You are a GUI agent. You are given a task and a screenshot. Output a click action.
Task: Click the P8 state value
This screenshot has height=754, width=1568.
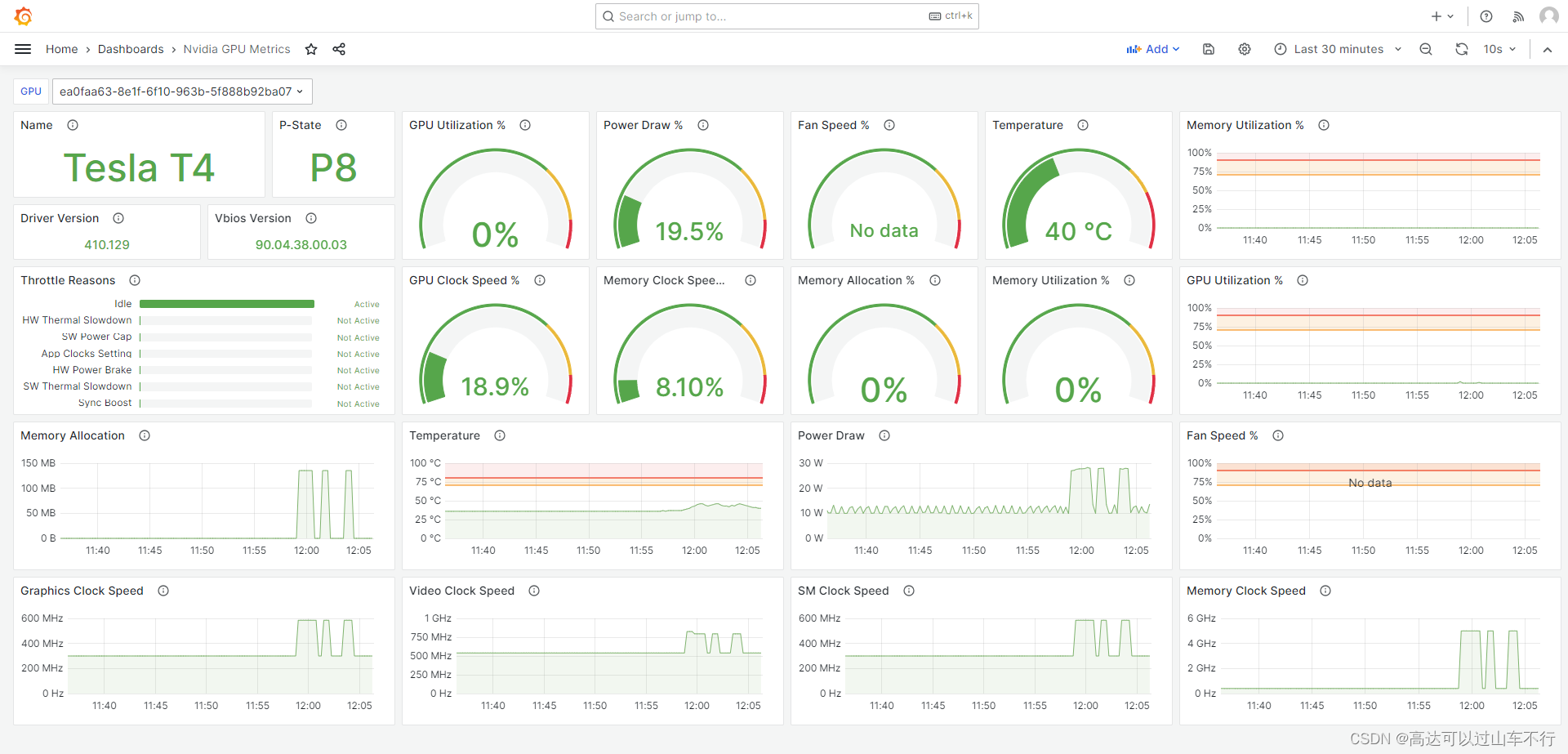click(x=333, y=167)
